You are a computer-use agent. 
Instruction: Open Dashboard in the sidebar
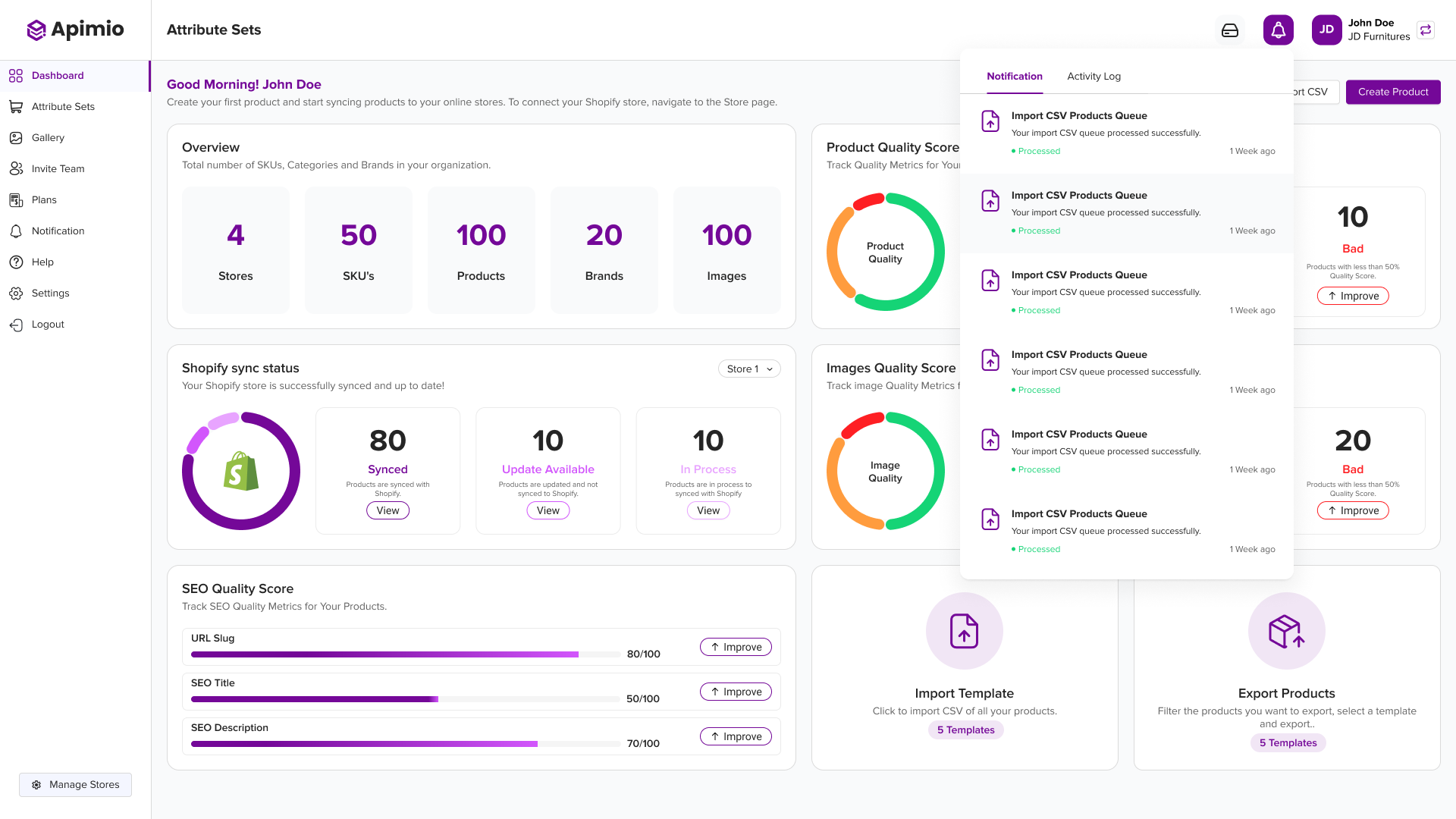tap(75, 76)
